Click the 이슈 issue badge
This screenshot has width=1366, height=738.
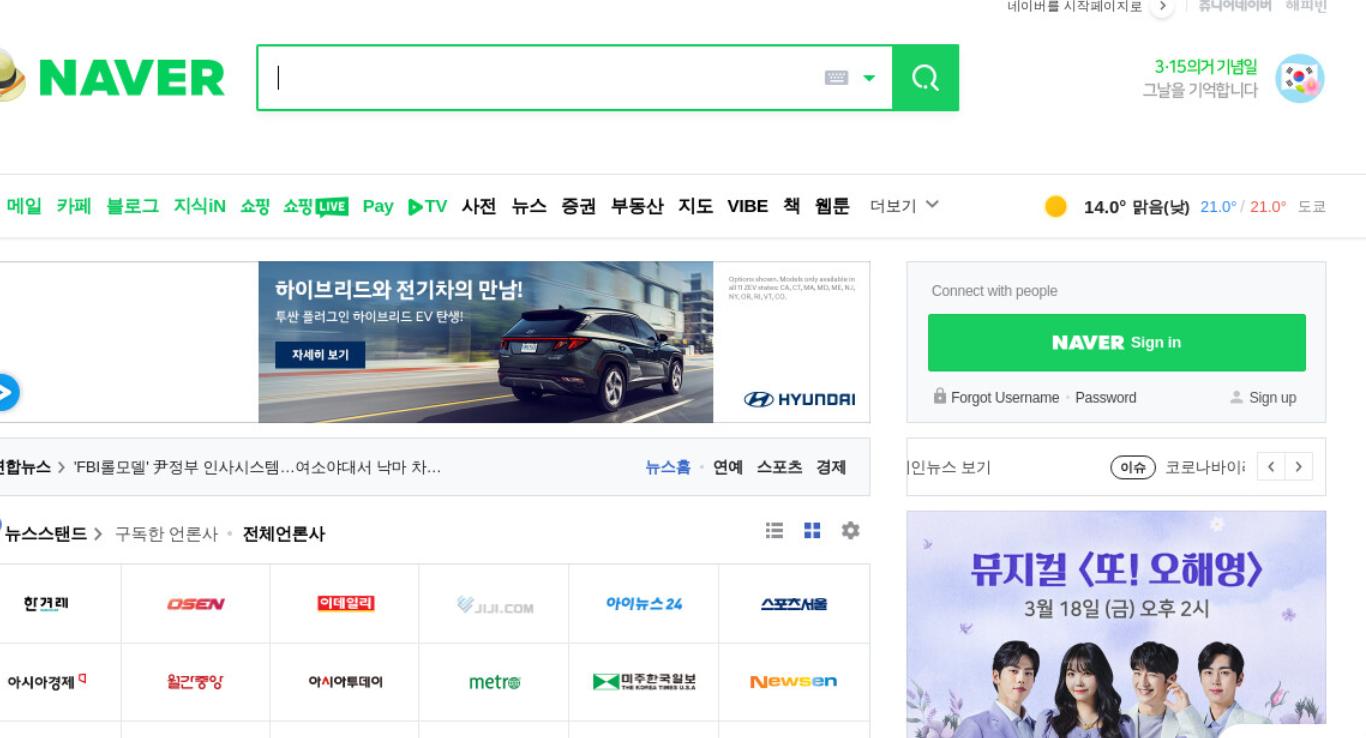coord(1133,467)
